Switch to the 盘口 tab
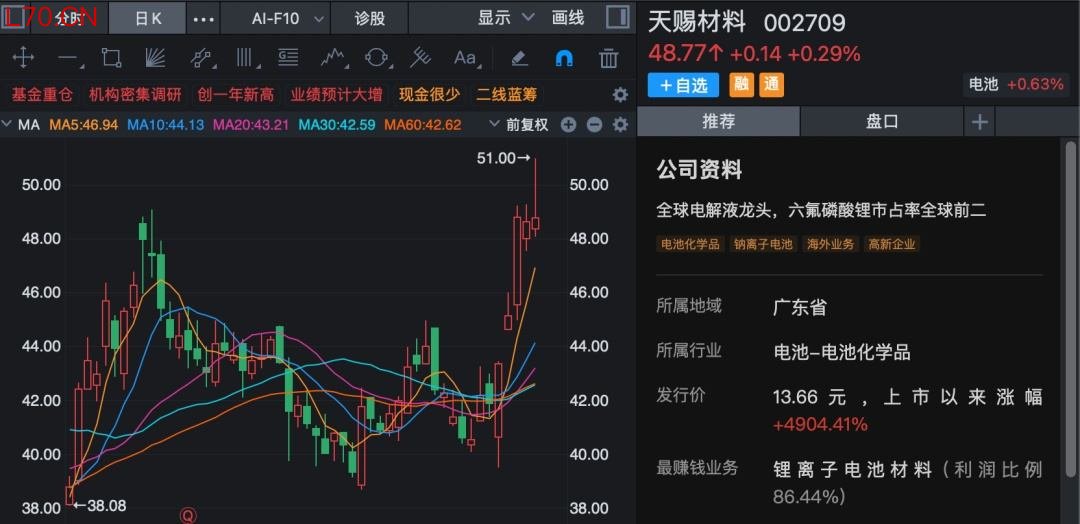Screen dimensions: 1080x524 [882, 121]
